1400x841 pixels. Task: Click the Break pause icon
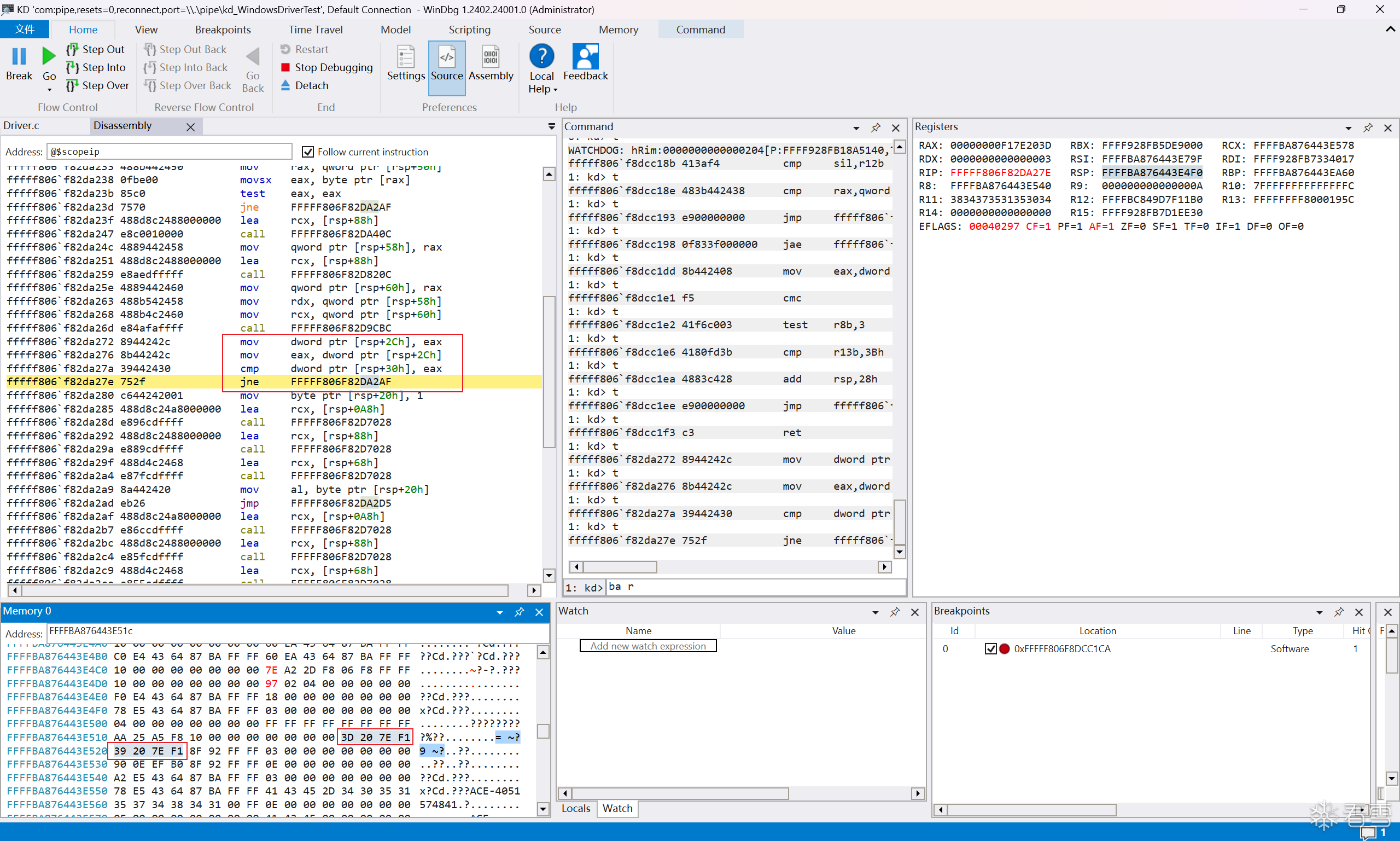tap(19, 56)
